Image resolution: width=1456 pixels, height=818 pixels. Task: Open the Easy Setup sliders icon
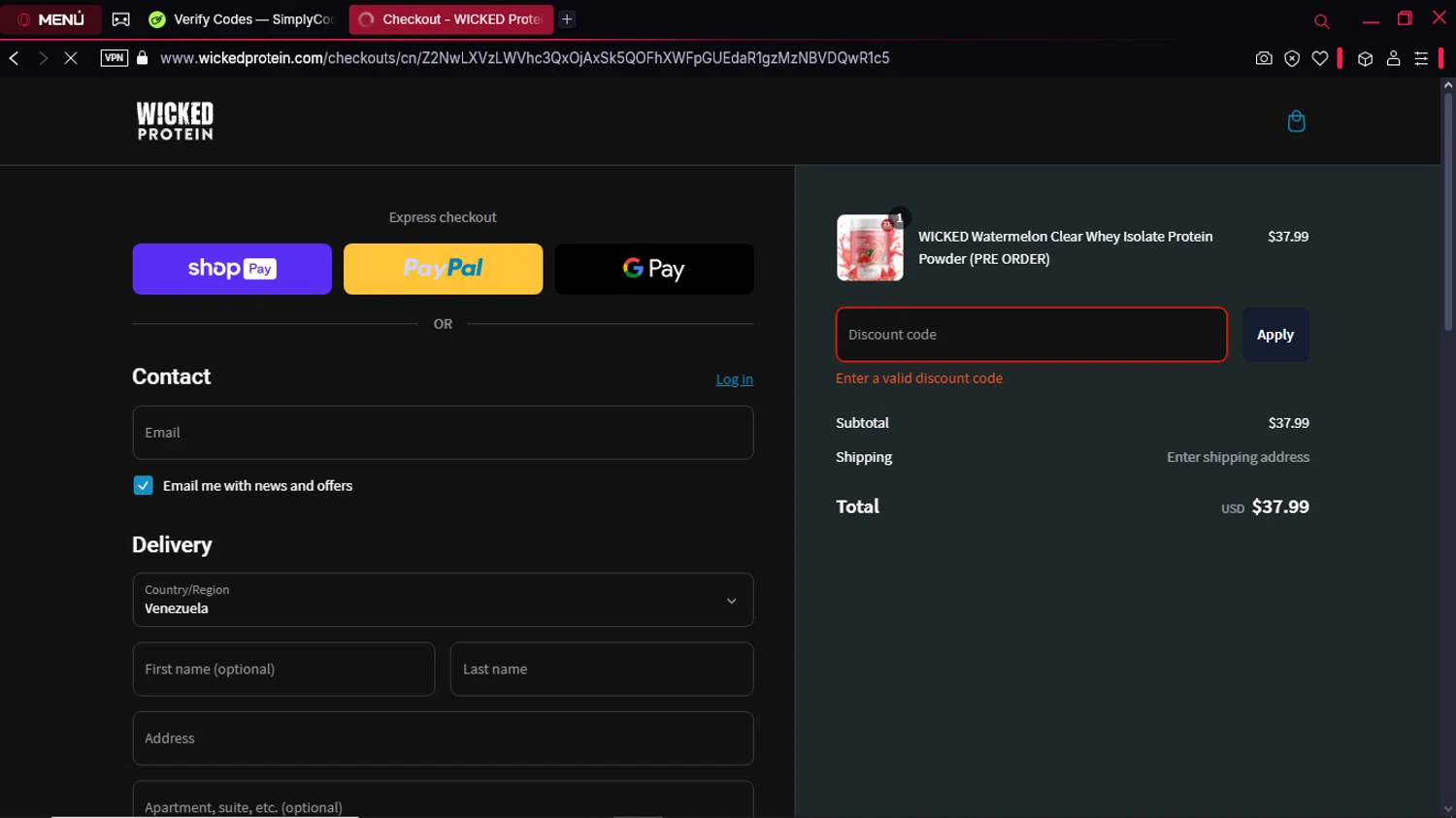[x=1421, y=58]
